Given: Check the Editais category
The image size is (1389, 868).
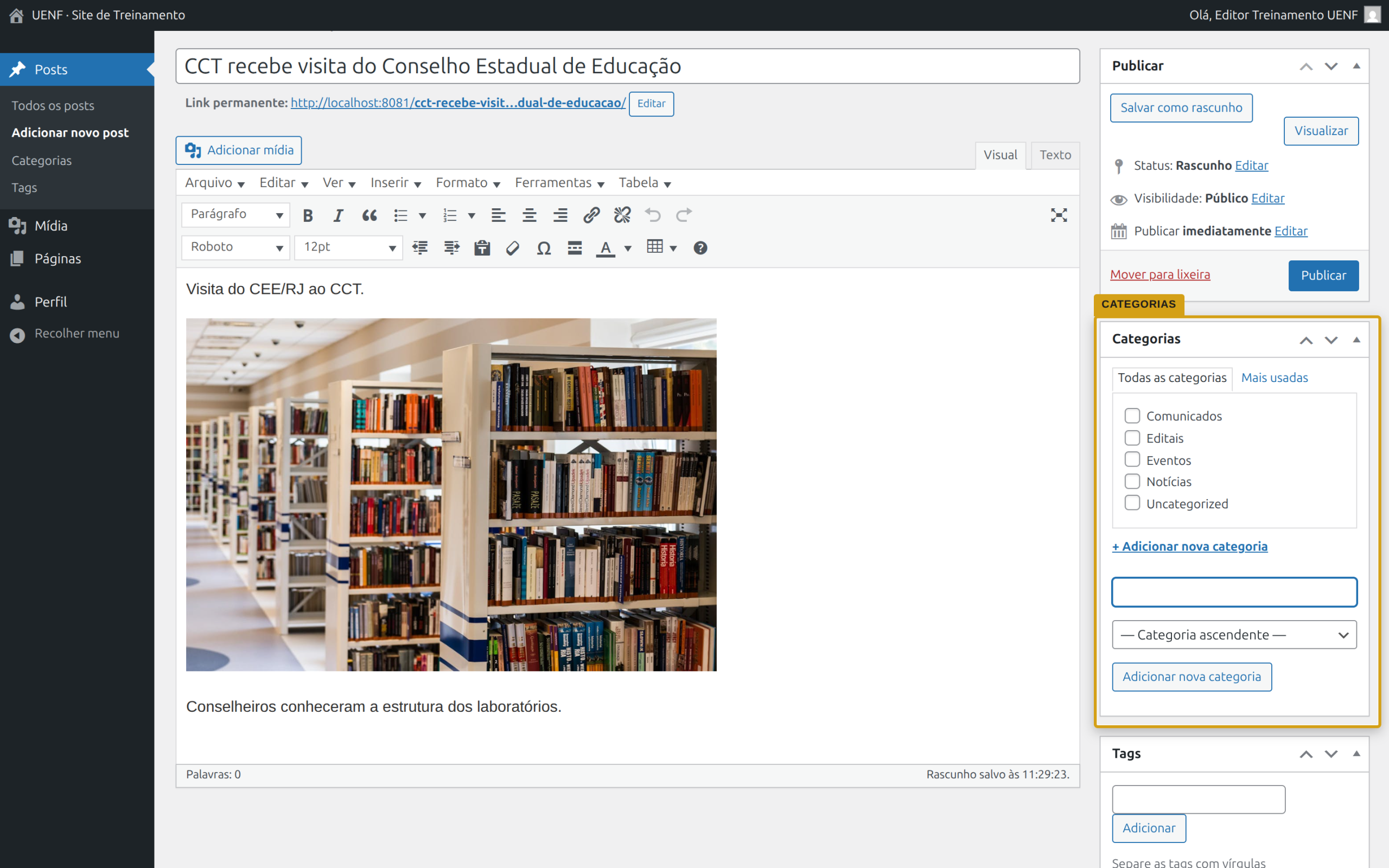Looking at the screenshot, I should click(1132, 437).
